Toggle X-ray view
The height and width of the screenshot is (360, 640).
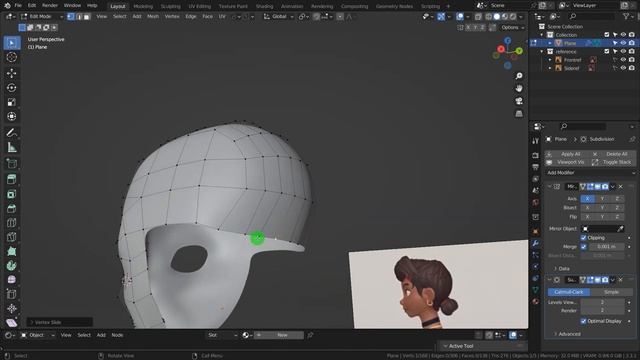tap(478, 17)
